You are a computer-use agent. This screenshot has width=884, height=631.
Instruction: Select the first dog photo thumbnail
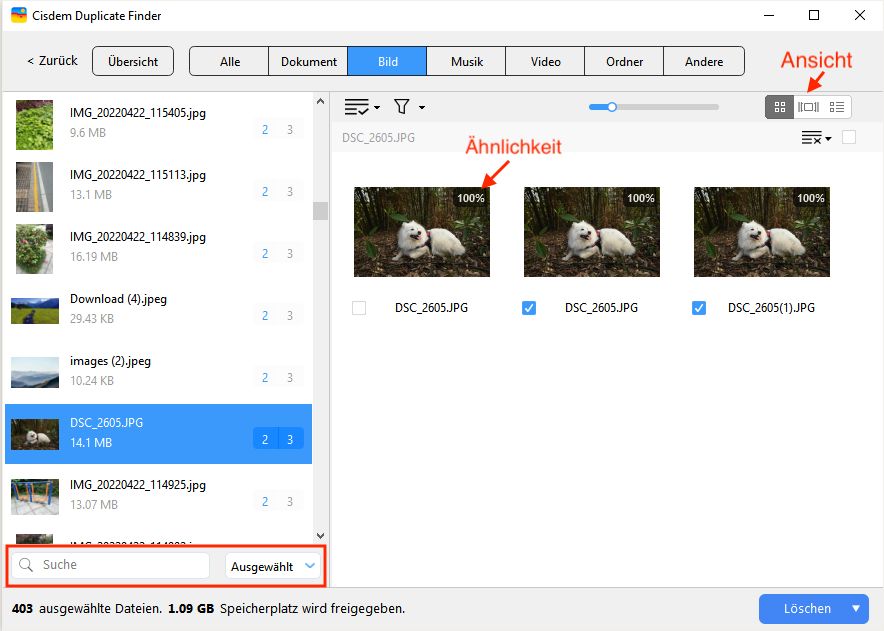point(422,232)
